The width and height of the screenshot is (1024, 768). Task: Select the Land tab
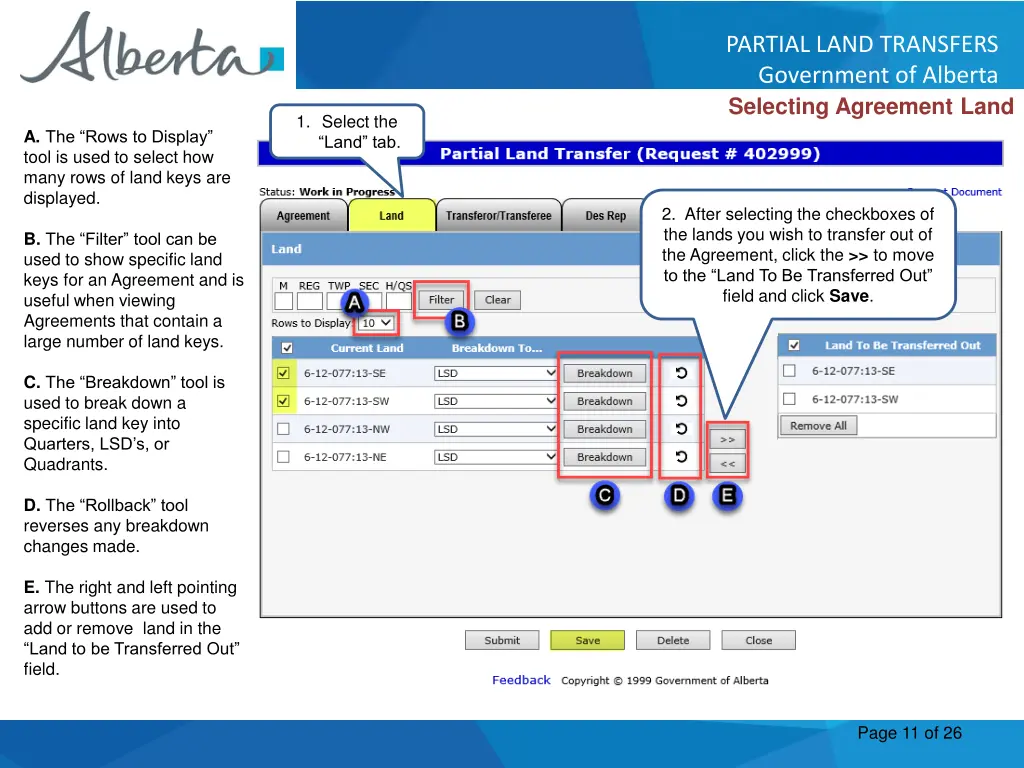(391, 216)
